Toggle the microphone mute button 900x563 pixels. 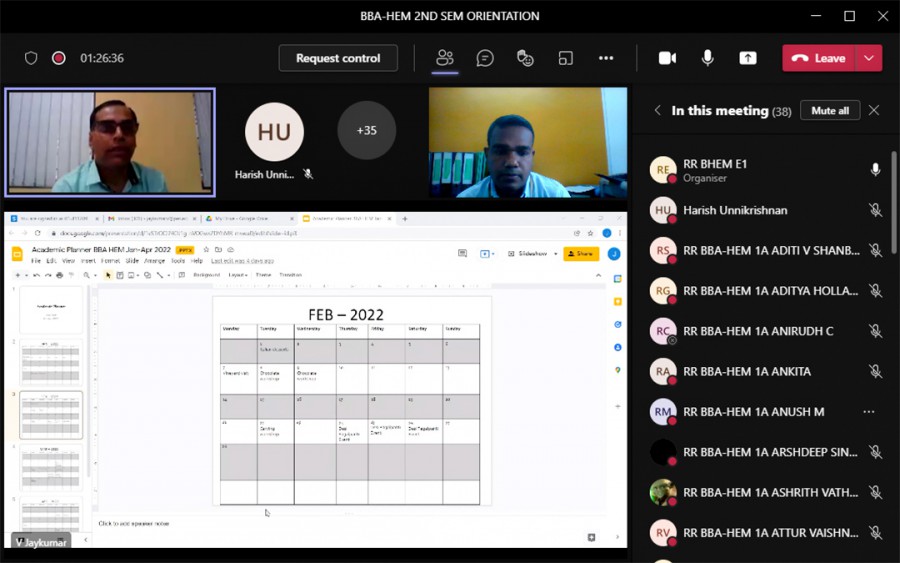click(708, 58)
